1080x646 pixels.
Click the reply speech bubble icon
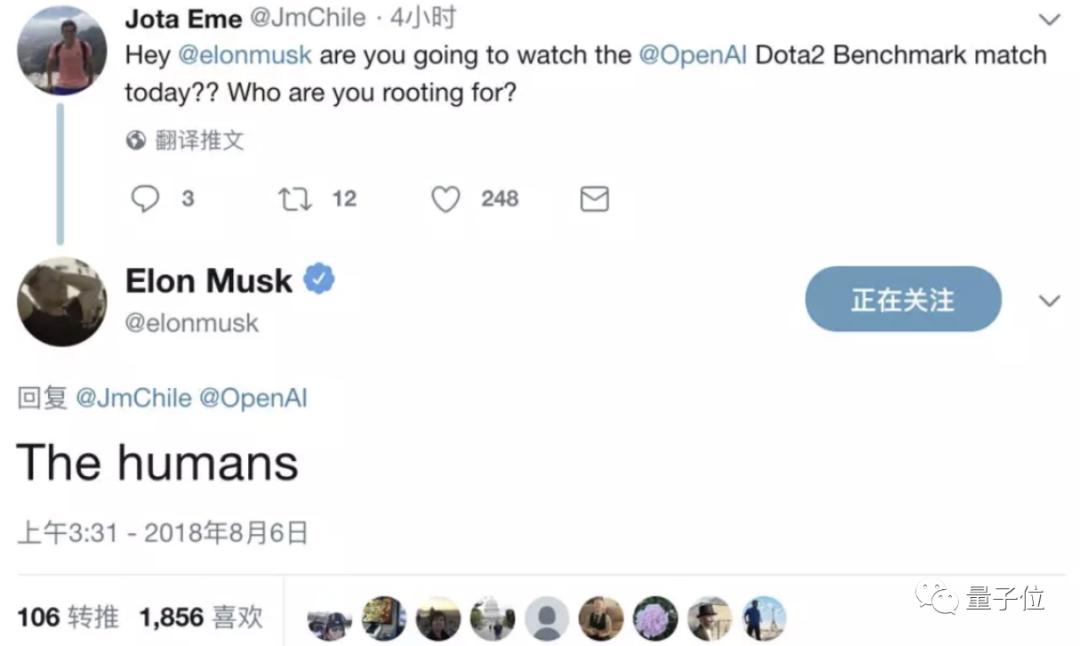coord(145,199)
